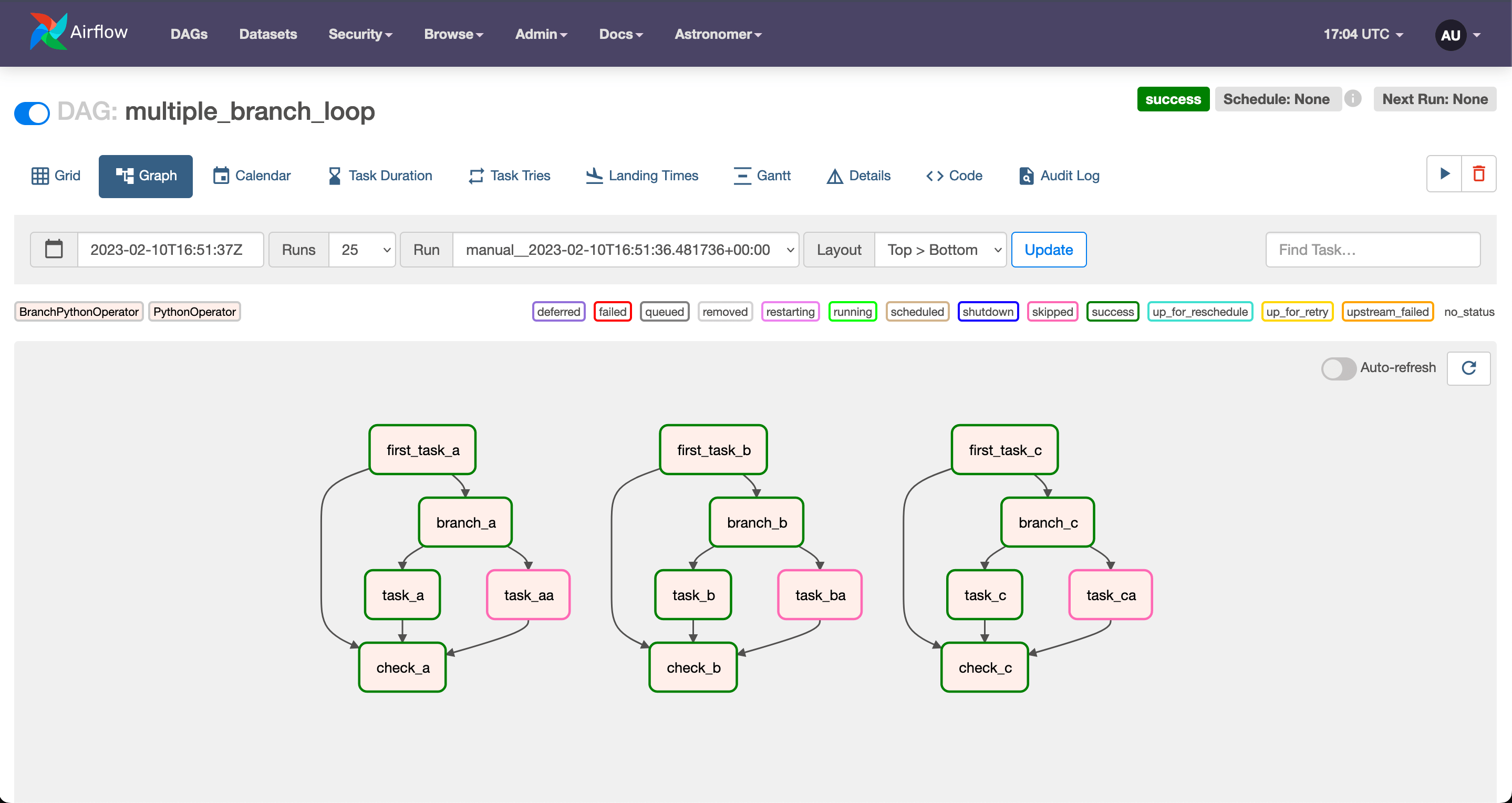Screen dimensions: 1512x803
Task: Open the Runs count dropdown
Action: click(x=362, y=250)
